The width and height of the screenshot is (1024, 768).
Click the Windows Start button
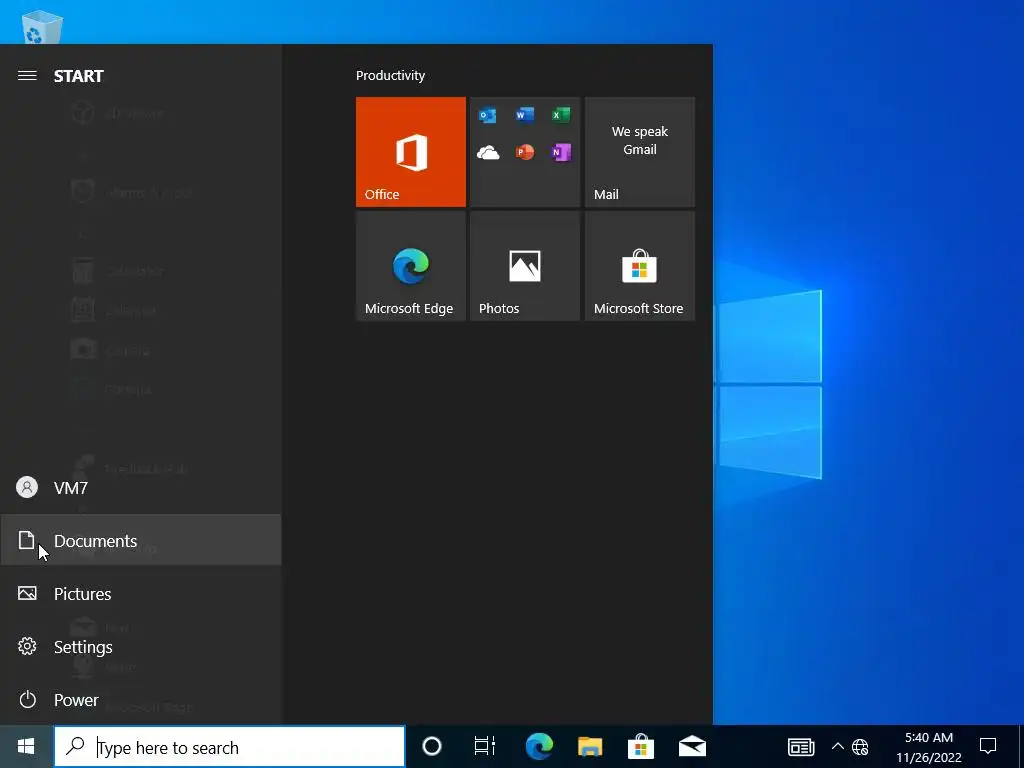pyautogui.click(x=26, y=746)
